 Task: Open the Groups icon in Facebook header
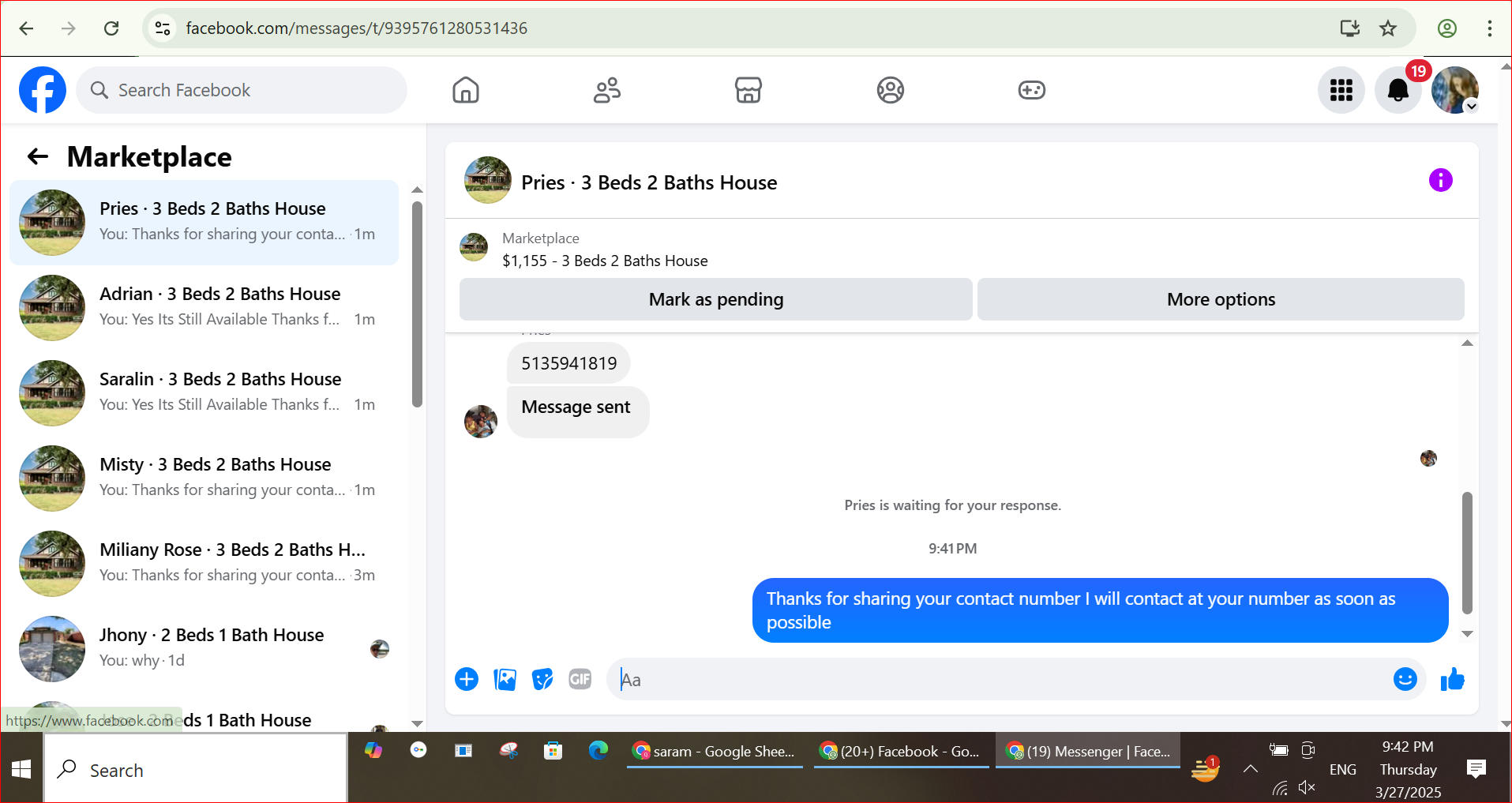pyautogui.click(x=890, y=90)
